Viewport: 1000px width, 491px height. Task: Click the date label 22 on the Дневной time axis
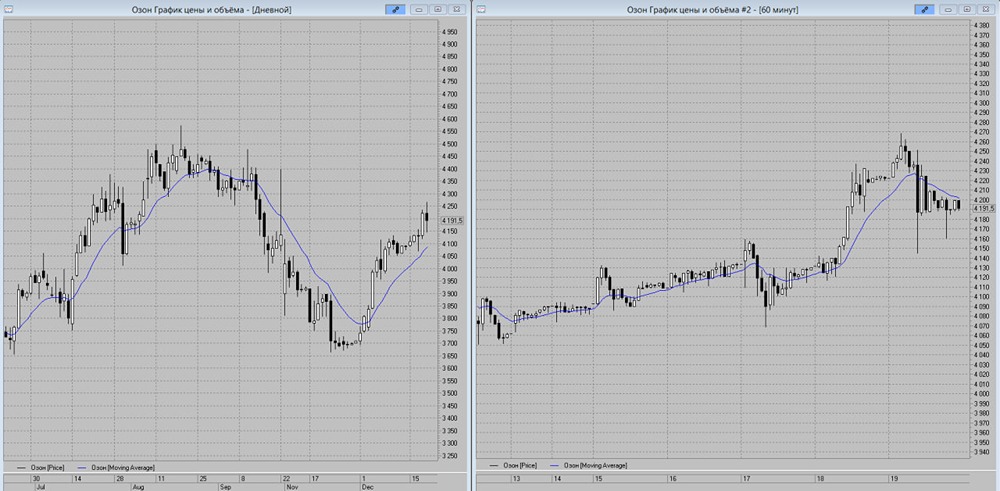pos(286,479)
